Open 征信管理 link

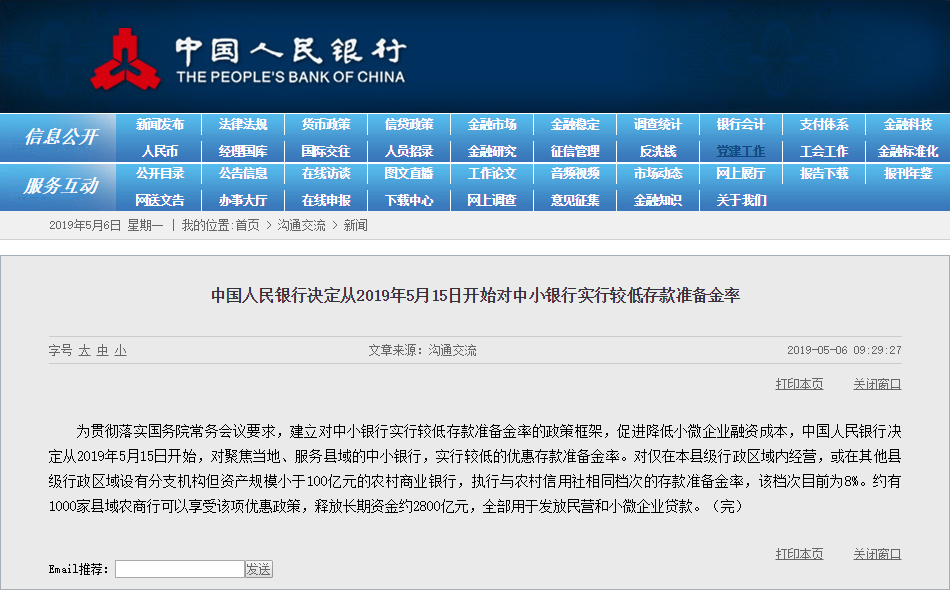(x=575, y=151)
